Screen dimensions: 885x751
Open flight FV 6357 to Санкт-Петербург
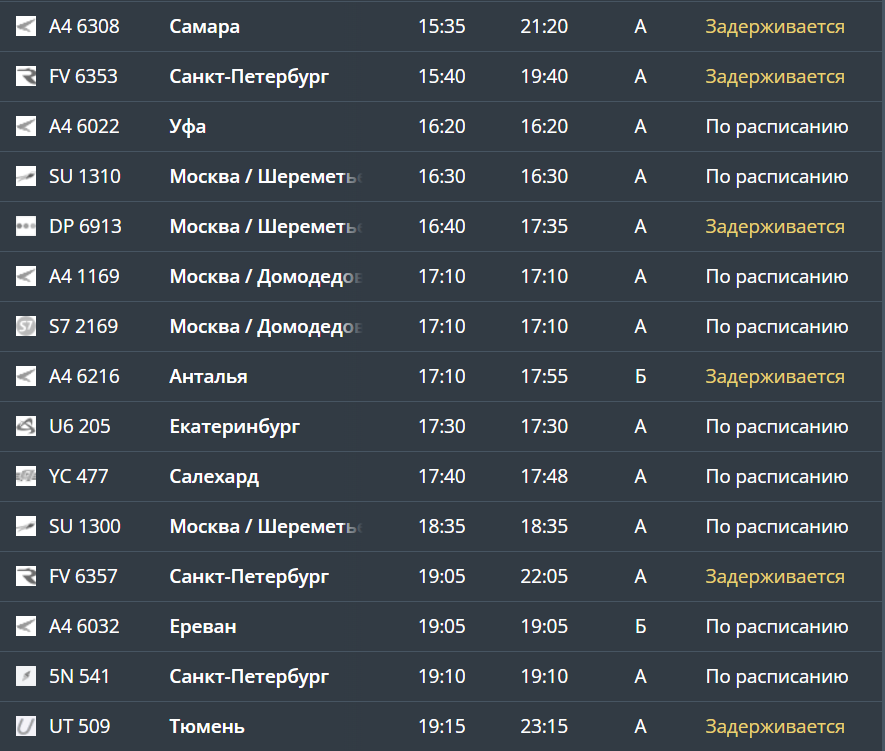84,577
